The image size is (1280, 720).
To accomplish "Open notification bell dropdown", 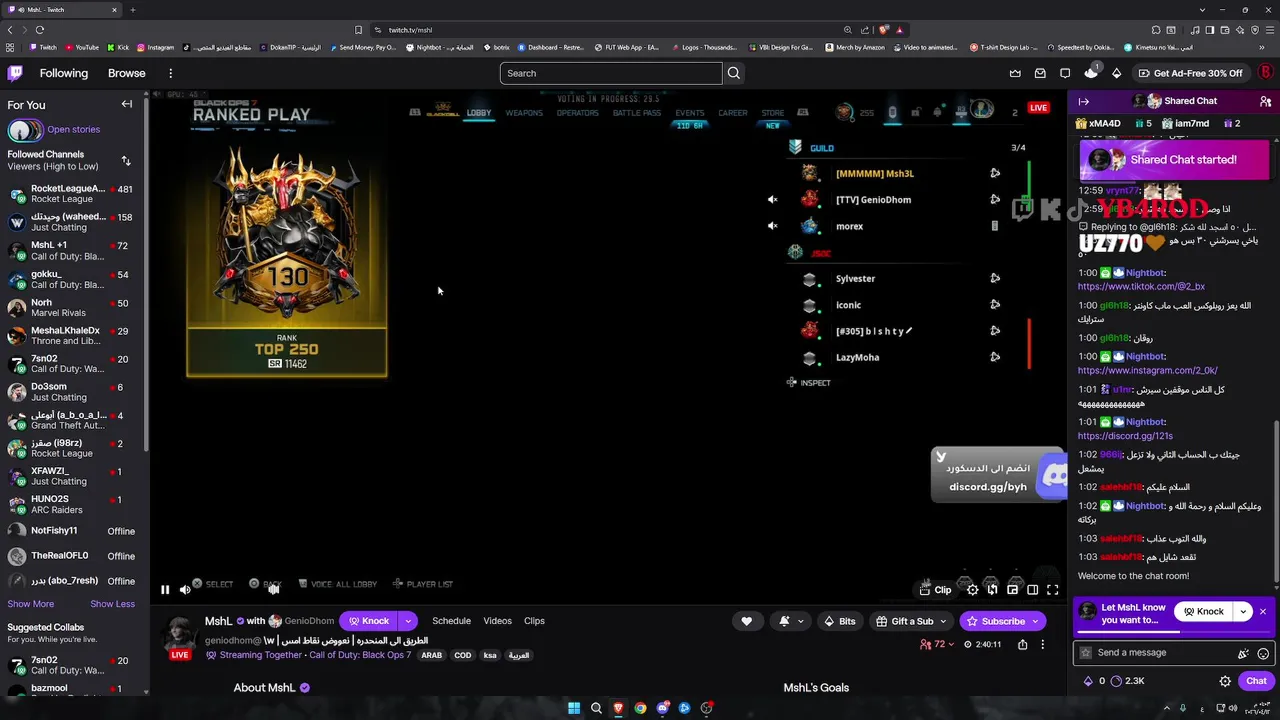I will 790,621.
